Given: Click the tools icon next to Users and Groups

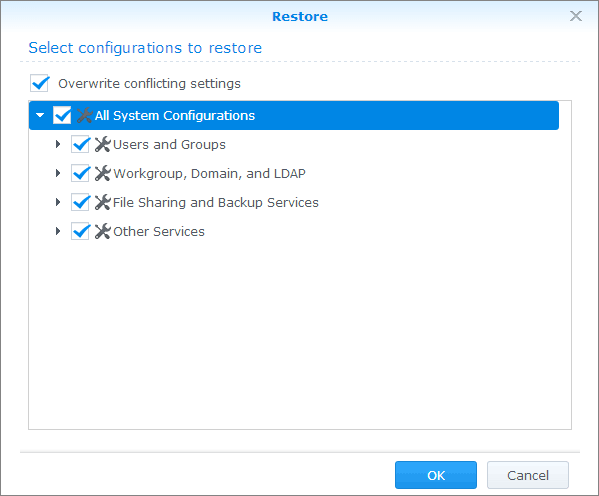Looking at the screenshot, I should pyautogui.click(x=102, y=144).
